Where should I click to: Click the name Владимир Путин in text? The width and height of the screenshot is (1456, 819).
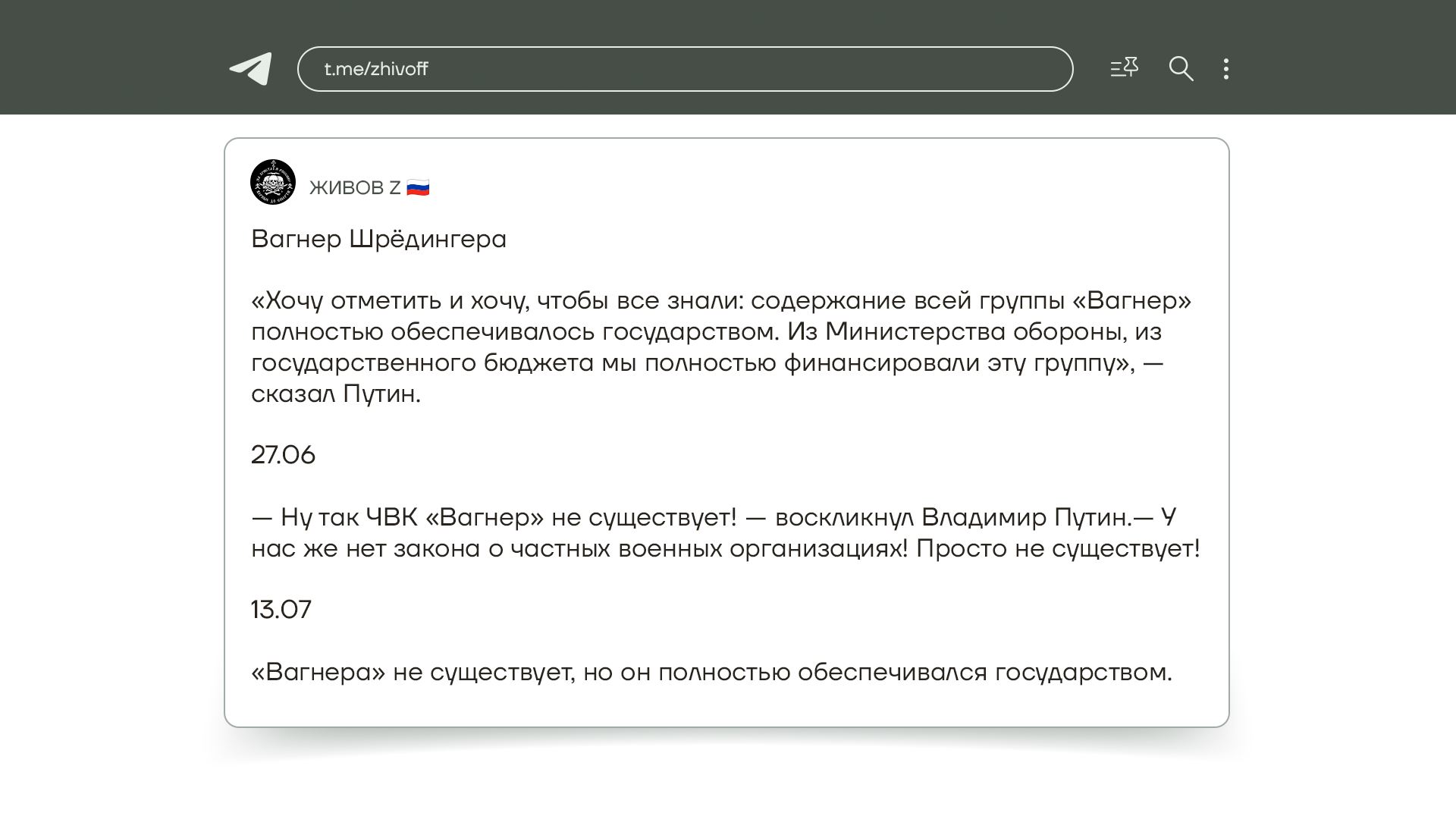1026,518
